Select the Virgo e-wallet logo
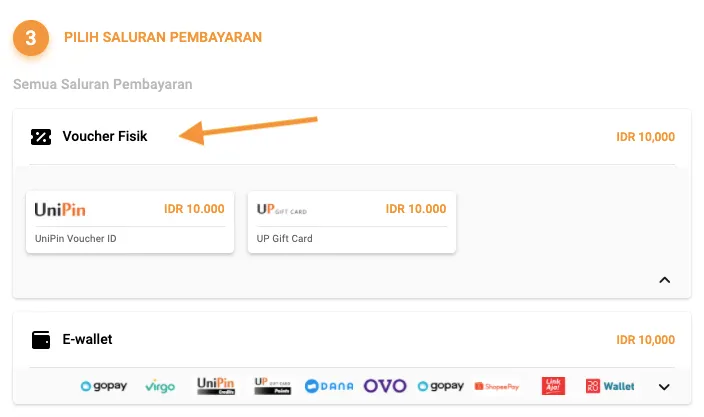The image size is (704, 417). tap(160, 386)
